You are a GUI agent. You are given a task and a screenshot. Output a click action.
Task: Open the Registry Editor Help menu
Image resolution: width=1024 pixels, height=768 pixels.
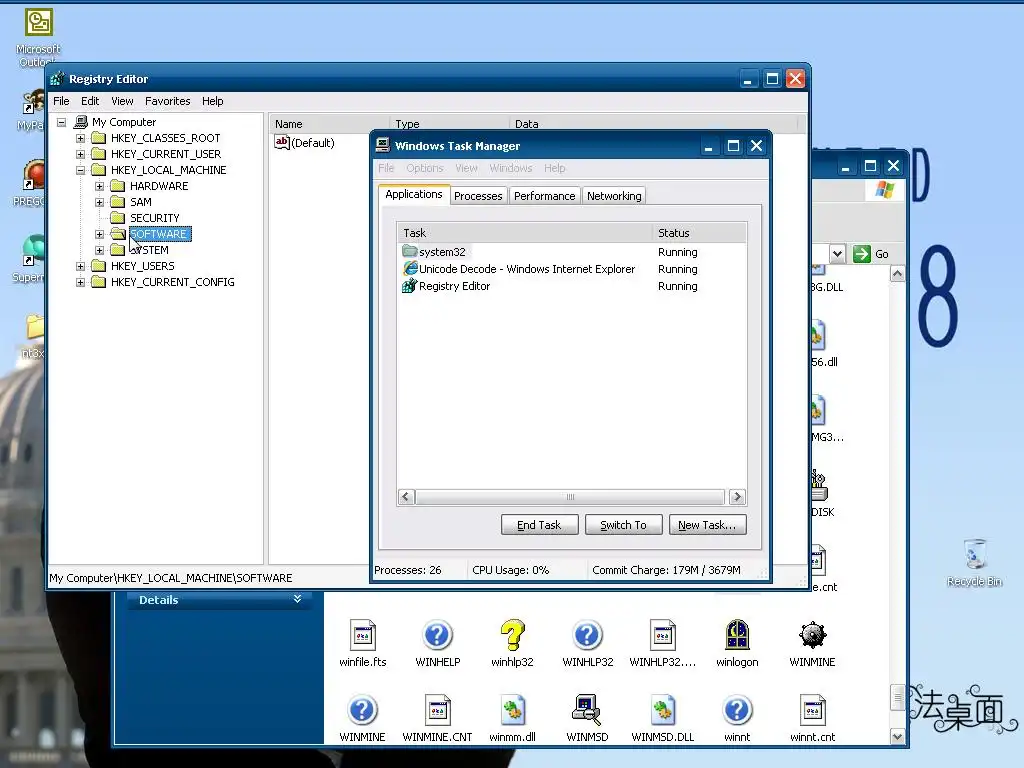[x=212, y=101]
